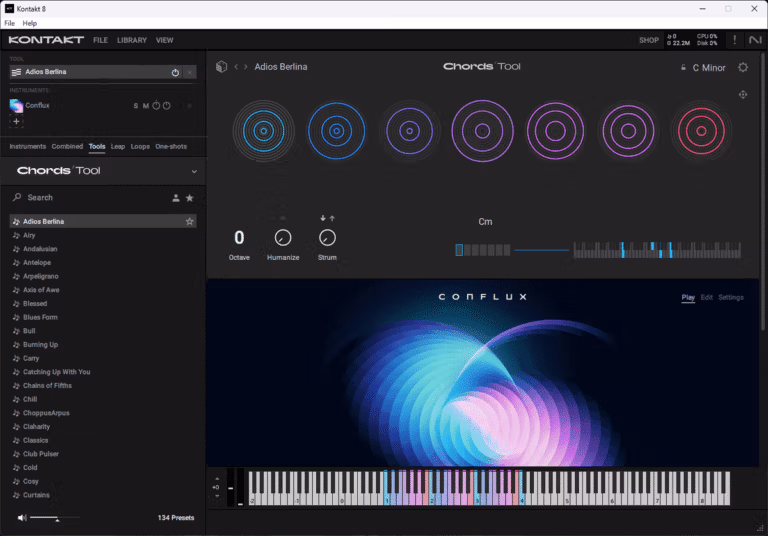The width and height of the screenshot is (768, 536).
Task: Open the One-shots browser tab
Action: (x=171, y=146)
